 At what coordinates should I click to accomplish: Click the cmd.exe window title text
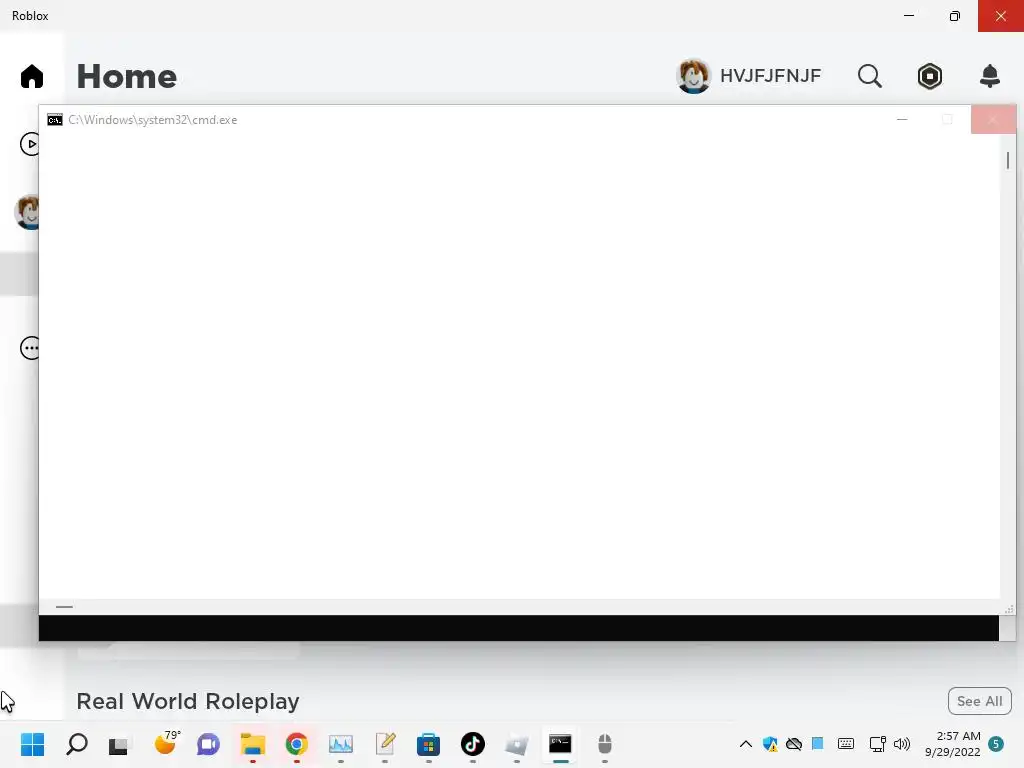(x=153, y=120)
